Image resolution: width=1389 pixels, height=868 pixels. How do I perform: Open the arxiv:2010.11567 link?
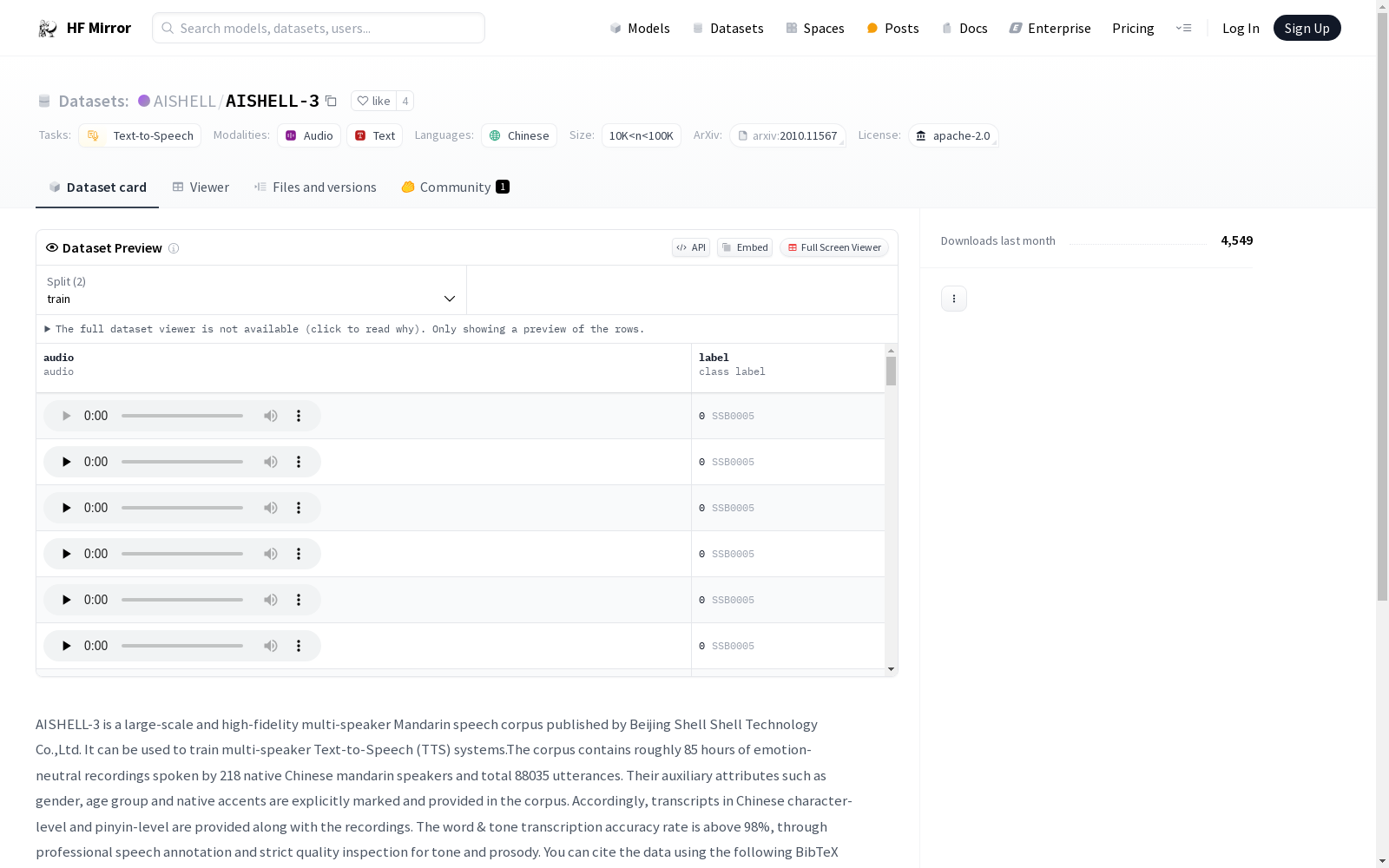pyautogui.click(x=788, y=135)
